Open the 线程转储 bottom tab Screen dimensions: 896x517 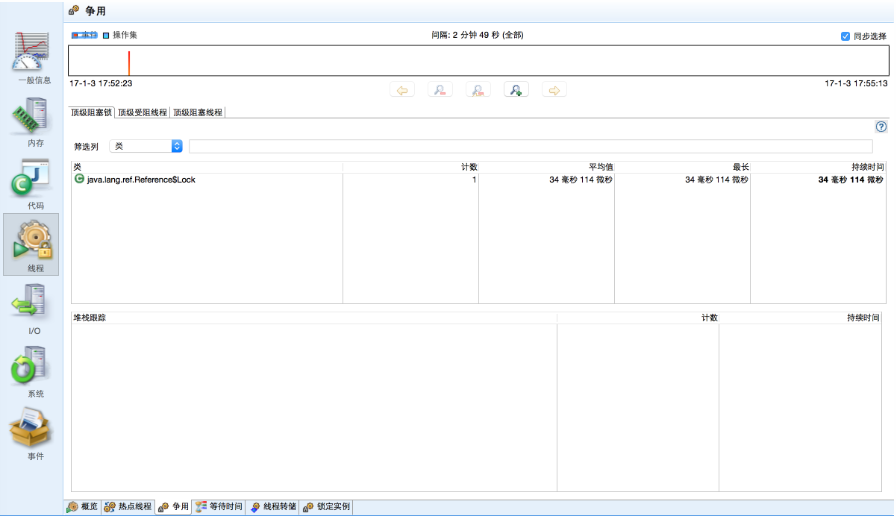pyautogui.click(x=273, y=507)
